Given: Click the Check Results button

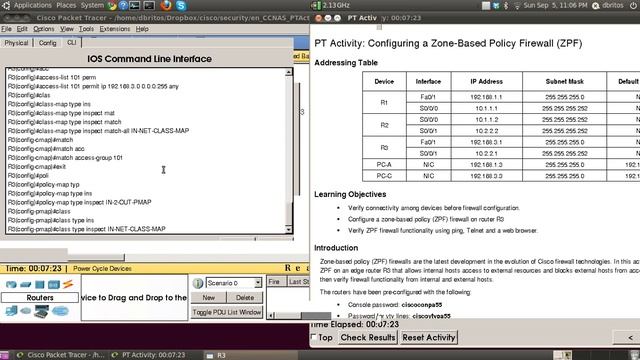Looking at the screenshot, I should [x=368, y=338].
